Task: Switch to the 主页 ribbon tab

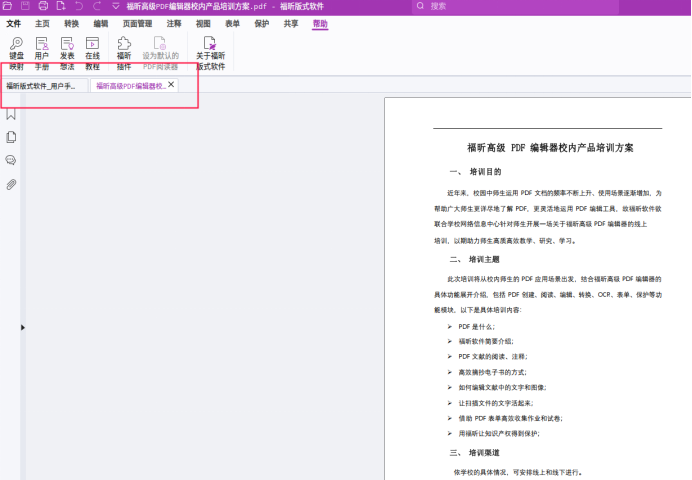Action: coord(42,23)
